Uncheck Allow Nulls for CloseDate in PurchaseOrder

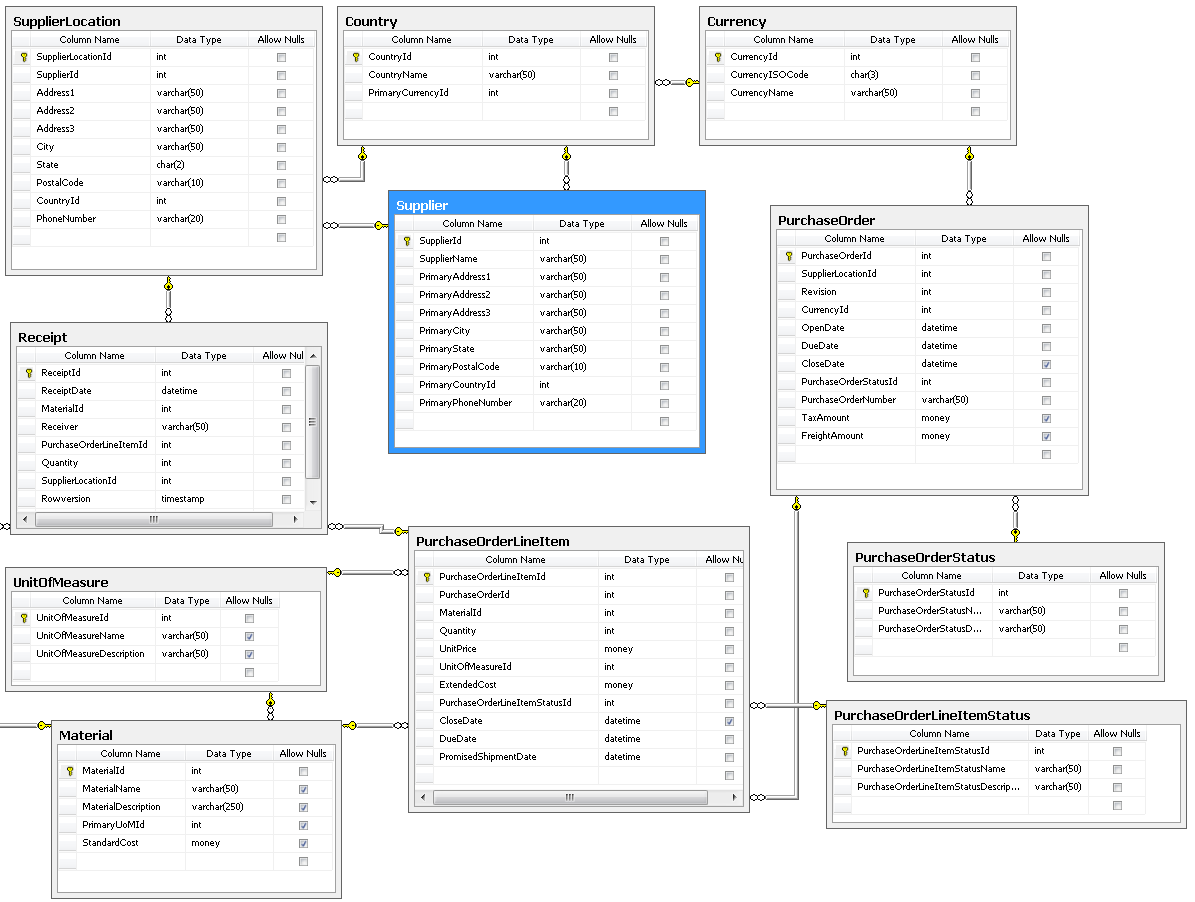[x=1046, y=363]
